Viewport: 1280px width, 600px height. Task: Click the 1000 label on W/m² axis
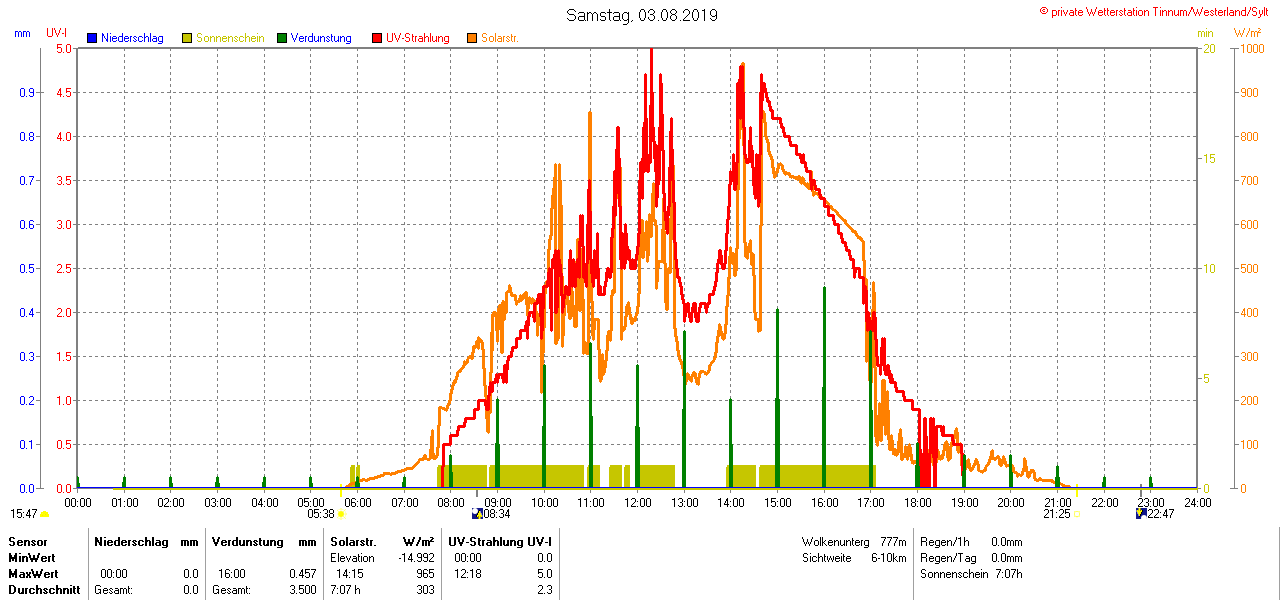pos(1252,48)
